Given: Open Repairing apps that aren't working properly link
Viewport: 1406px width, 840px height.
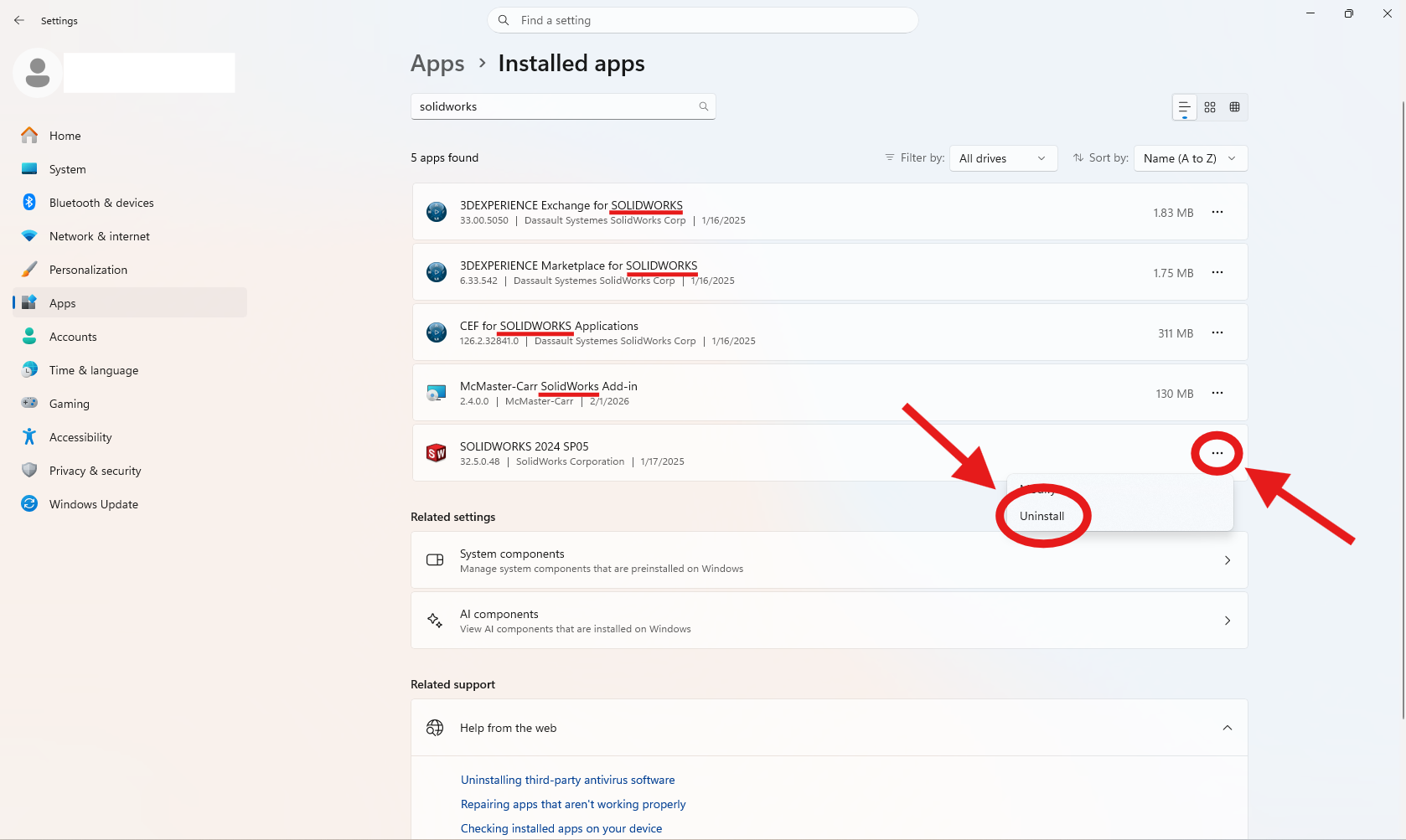Looking at the screenshot, I should click(x=573, y=804).
